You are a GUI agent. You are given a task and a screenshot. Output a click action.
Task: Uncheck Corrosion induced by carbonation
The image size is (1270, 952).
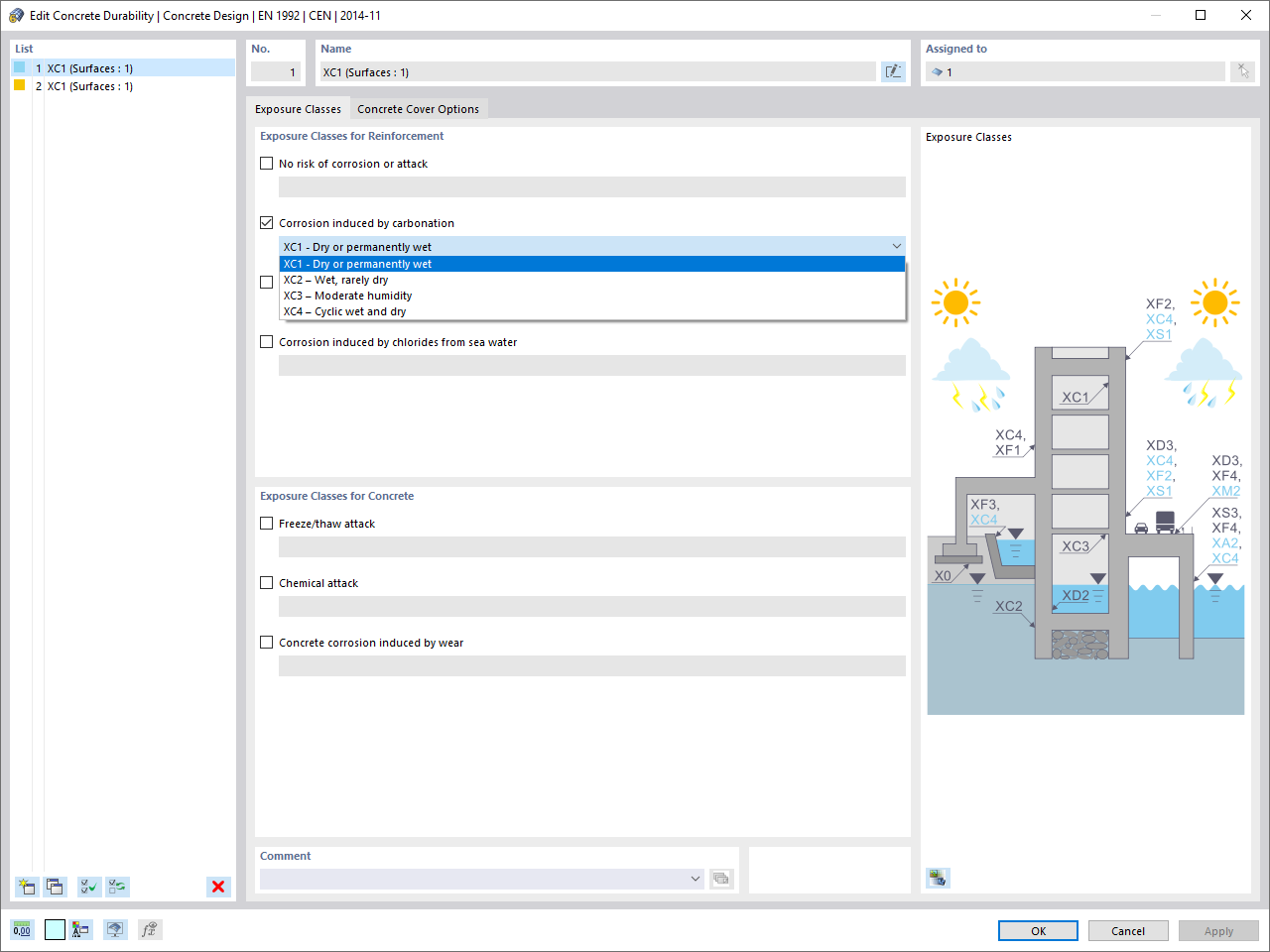[x=266, y=223]
